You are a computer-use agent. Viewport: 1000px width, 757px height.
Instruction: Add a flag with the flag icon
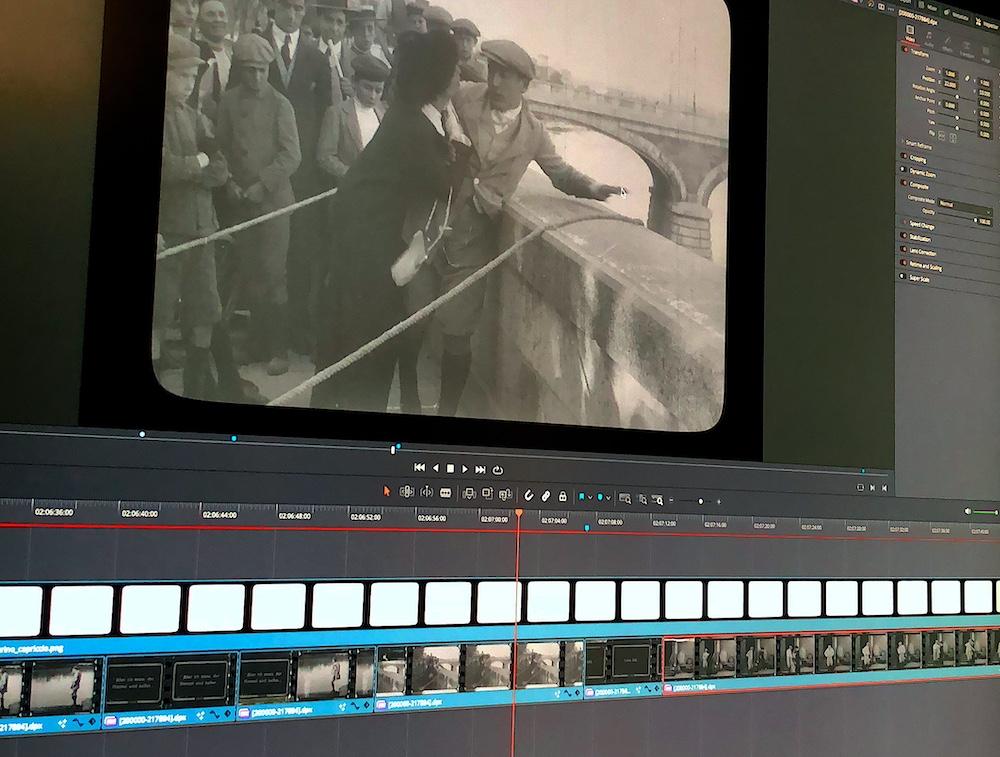click(582, 496)
